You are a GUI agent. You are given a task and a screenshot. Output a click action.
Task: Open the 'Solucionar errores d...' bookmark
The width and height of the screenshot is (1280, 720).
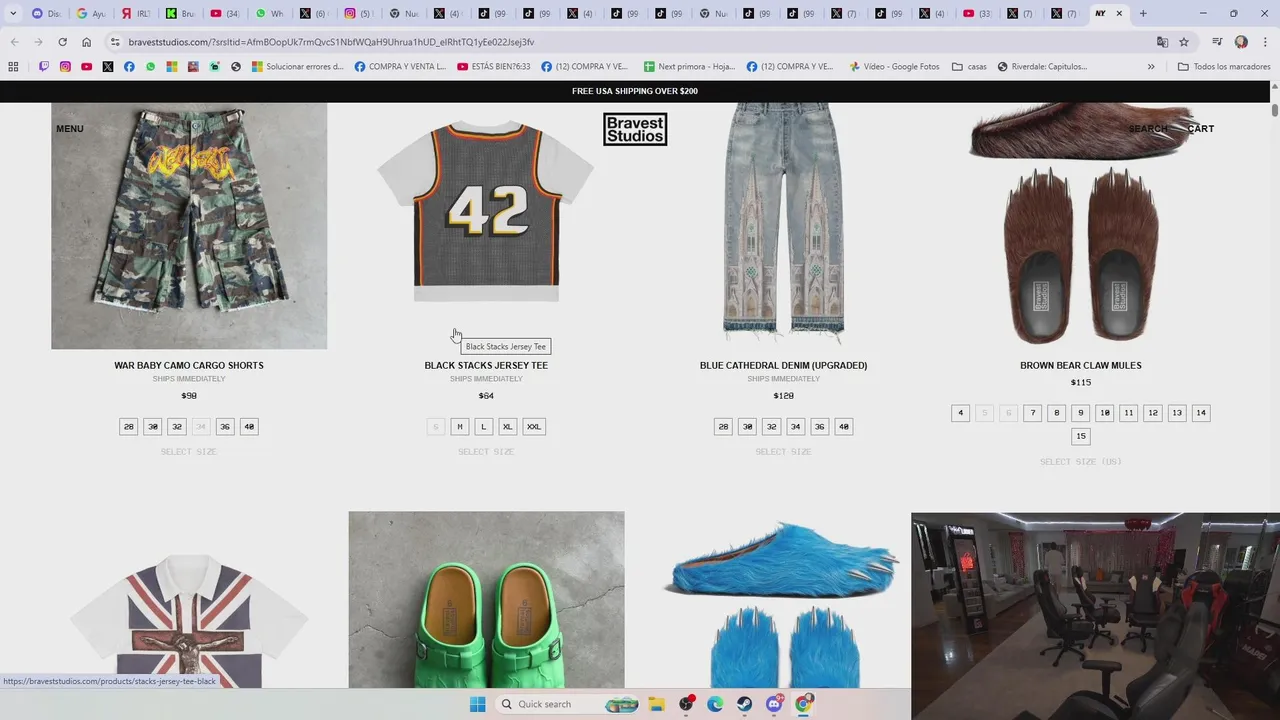pos(298,67)
